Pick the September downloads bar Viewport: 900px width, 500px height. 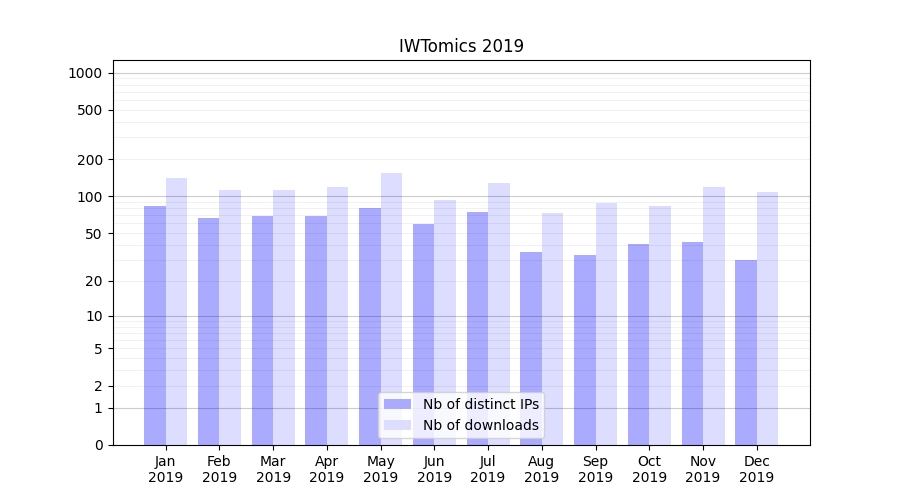(x=606, y=323)
